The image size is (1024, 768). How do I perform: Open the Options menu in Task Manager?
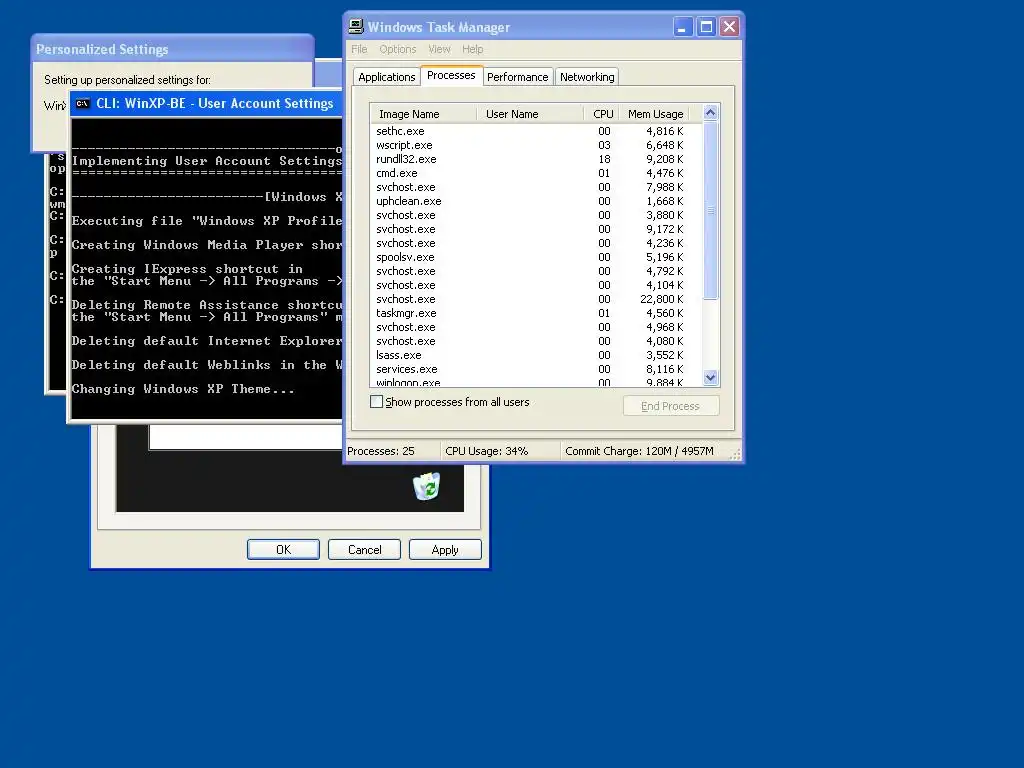tap(398, 49)
